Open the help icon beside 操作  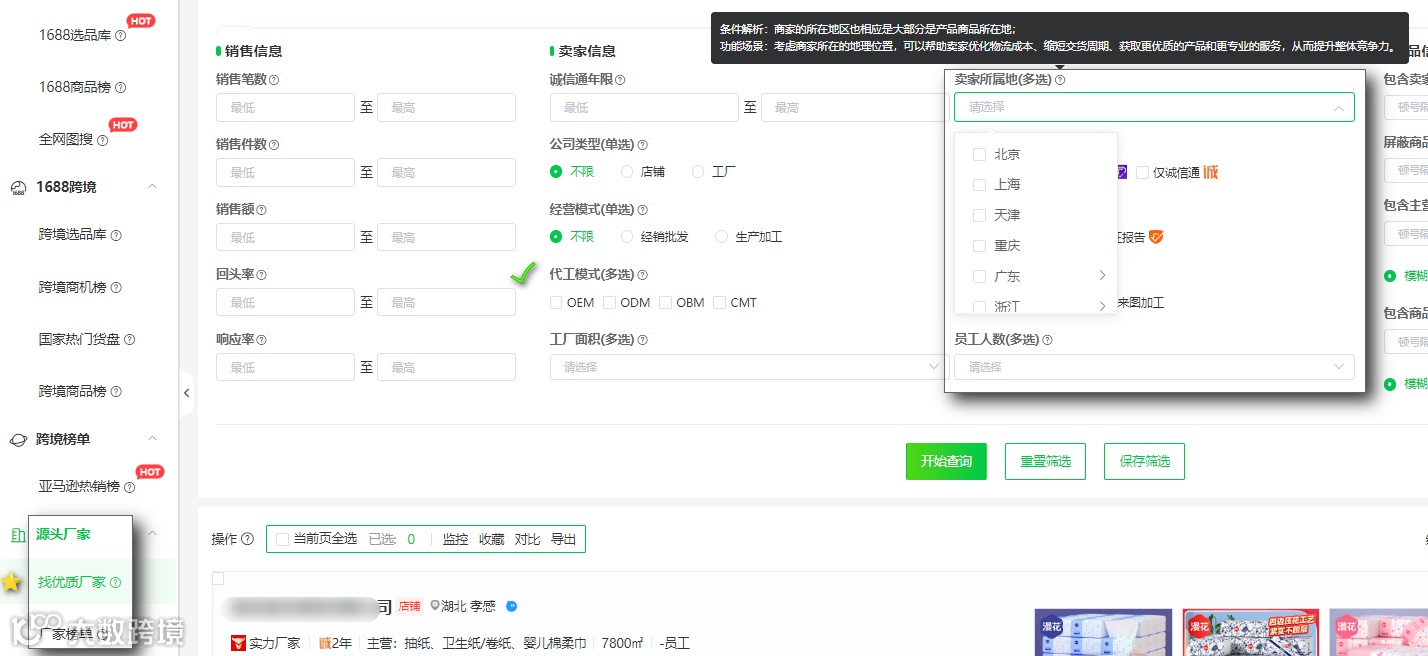tap(247, 539)
